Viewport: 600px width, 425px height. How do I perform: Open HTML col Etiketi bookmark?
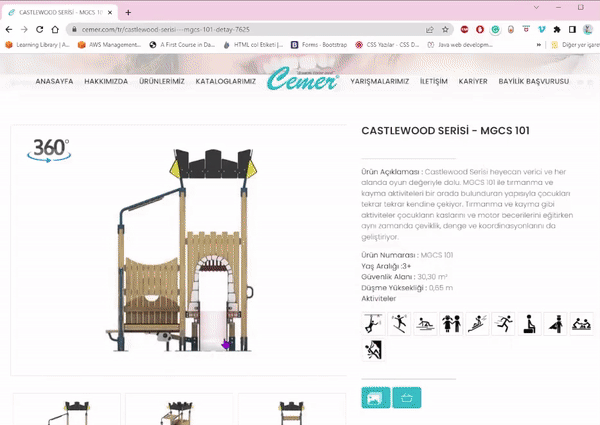(x=253, y=45)
